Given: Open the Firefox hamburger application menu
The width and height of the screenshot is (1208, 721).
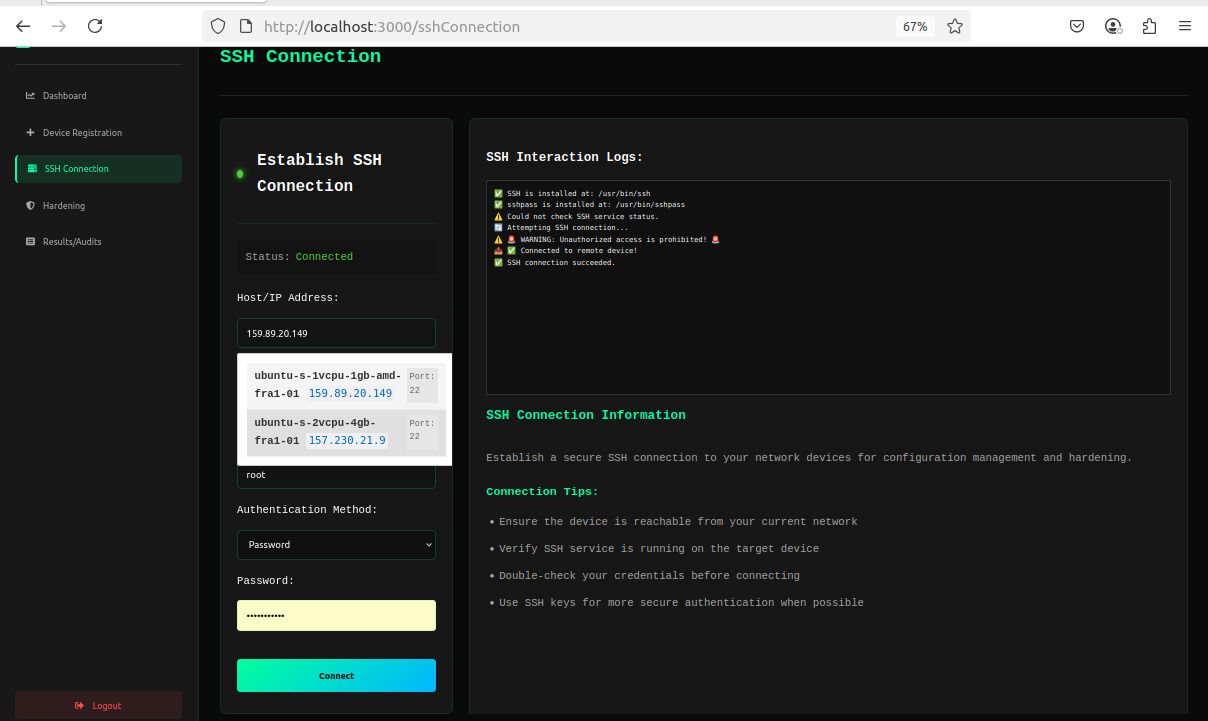Looking at the screenshot, I should (x=1185, y=26).
